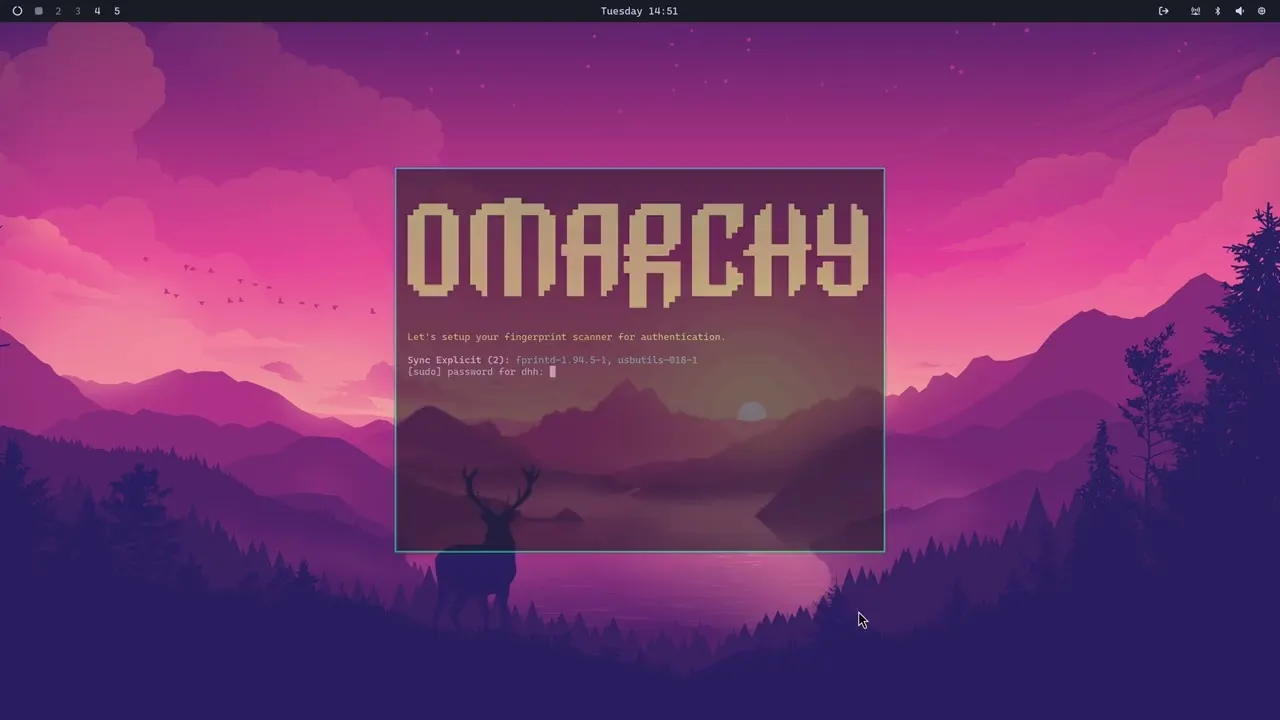1280x720 pixels.
Task: Switch to workspace 2
Action: click(58, 11)
